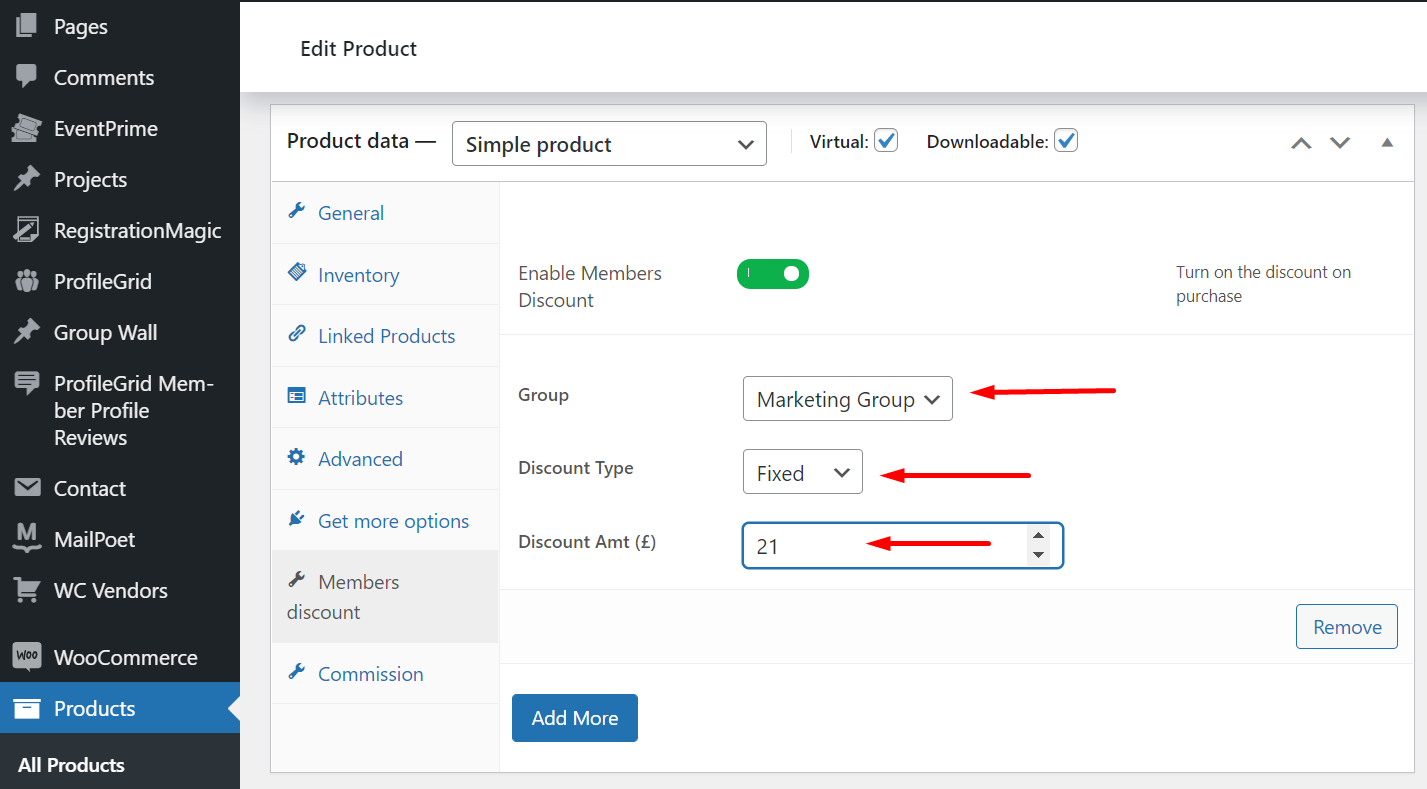Image resolution: width=1427 pixels, height=789 pixels.
Task: Increase Discount Amt using the up stepper arrow
Action: point(1040,535)
